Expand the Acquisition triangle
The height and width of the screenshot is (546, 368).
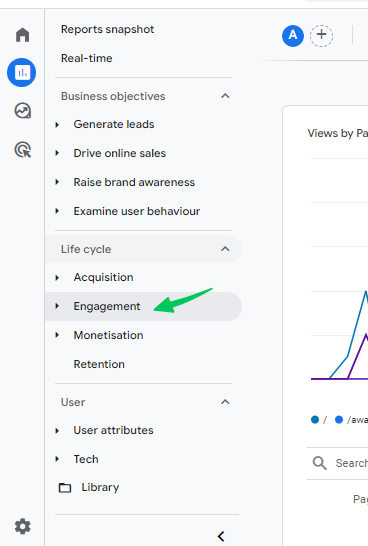click(57, 278)
